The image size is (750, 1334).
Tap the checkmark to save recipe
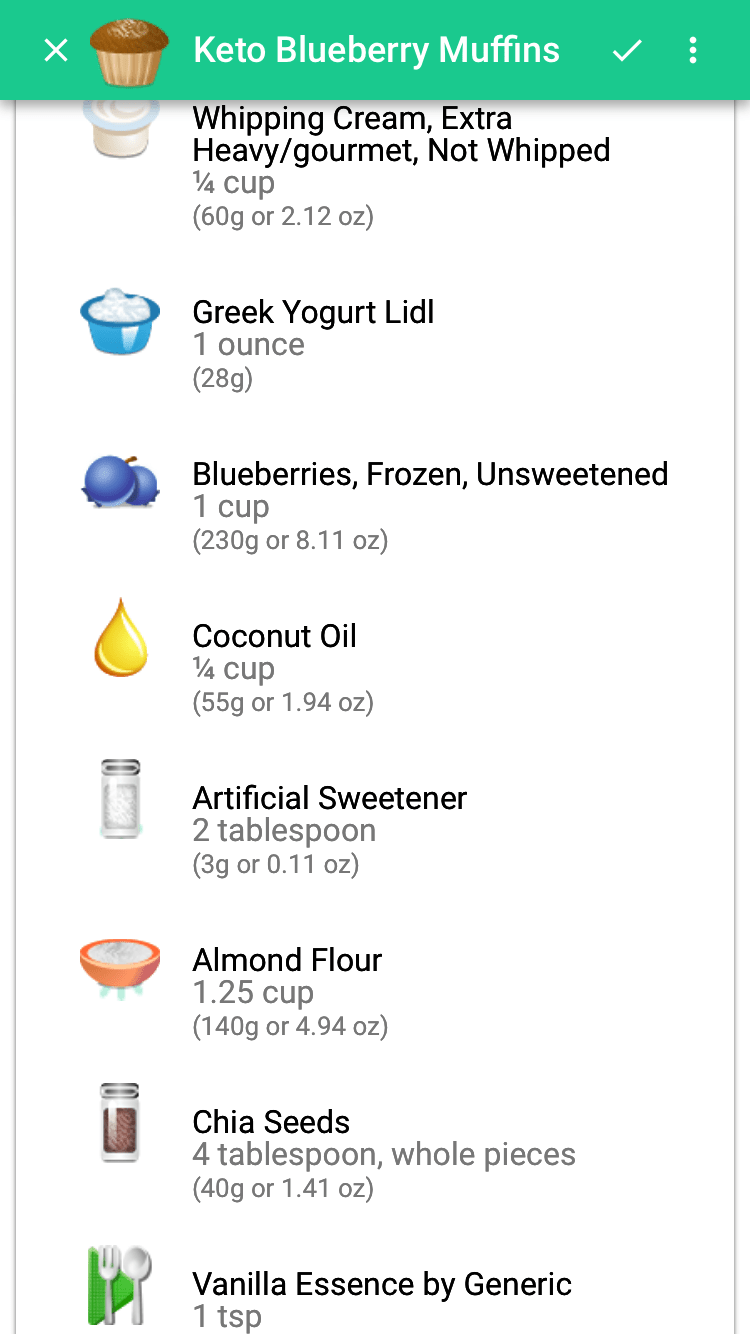[x=627, y=50]
